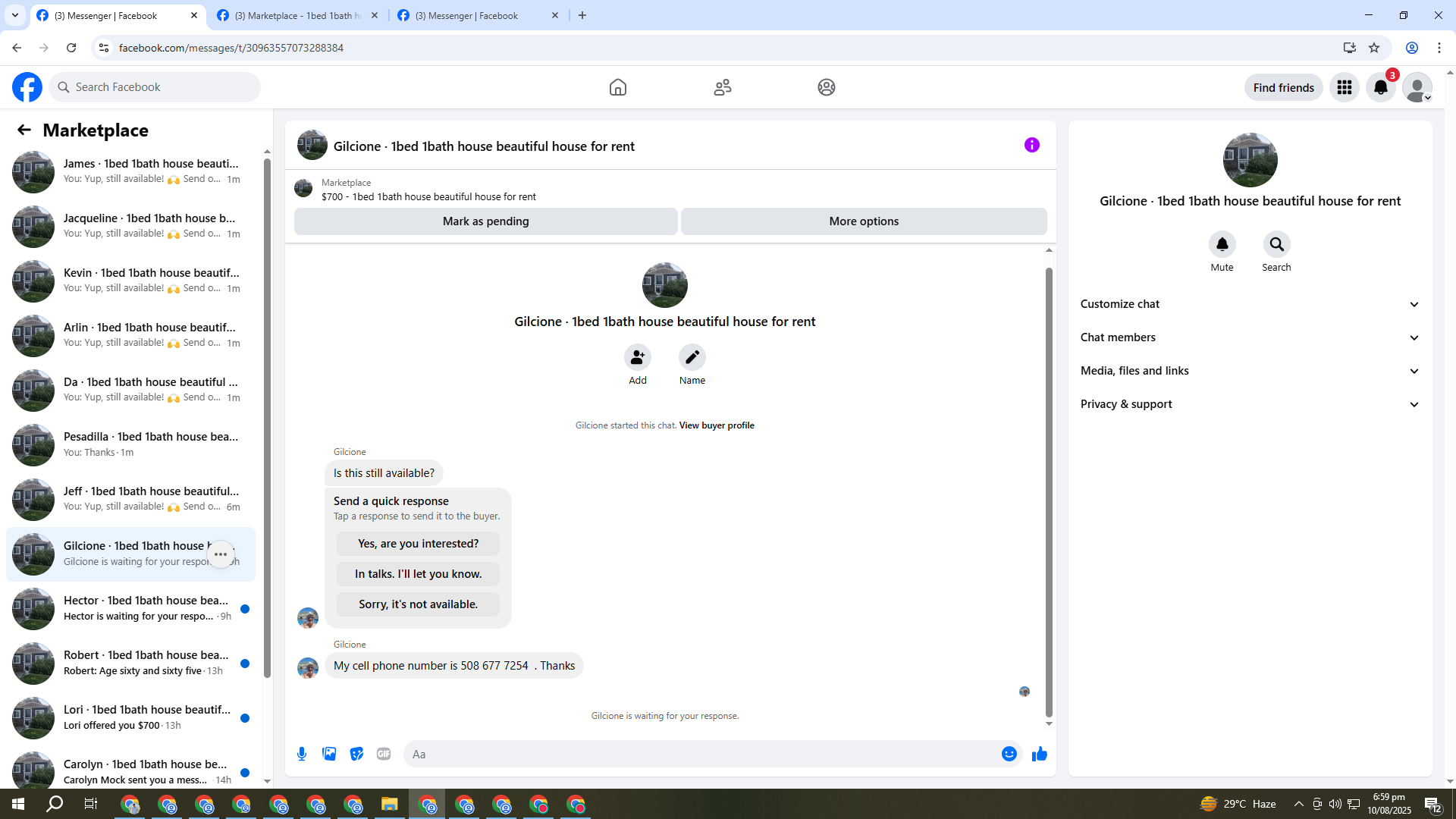Attach a photo using the image icon
The height and width of the screenshot is (819, 1456).
tap(329, 754)
